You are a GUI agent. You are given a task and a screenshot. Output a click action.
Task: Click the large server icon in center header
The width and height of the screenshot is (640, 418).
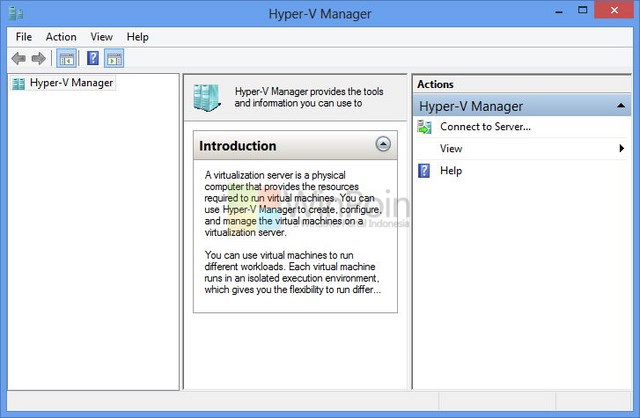[207, 98]
